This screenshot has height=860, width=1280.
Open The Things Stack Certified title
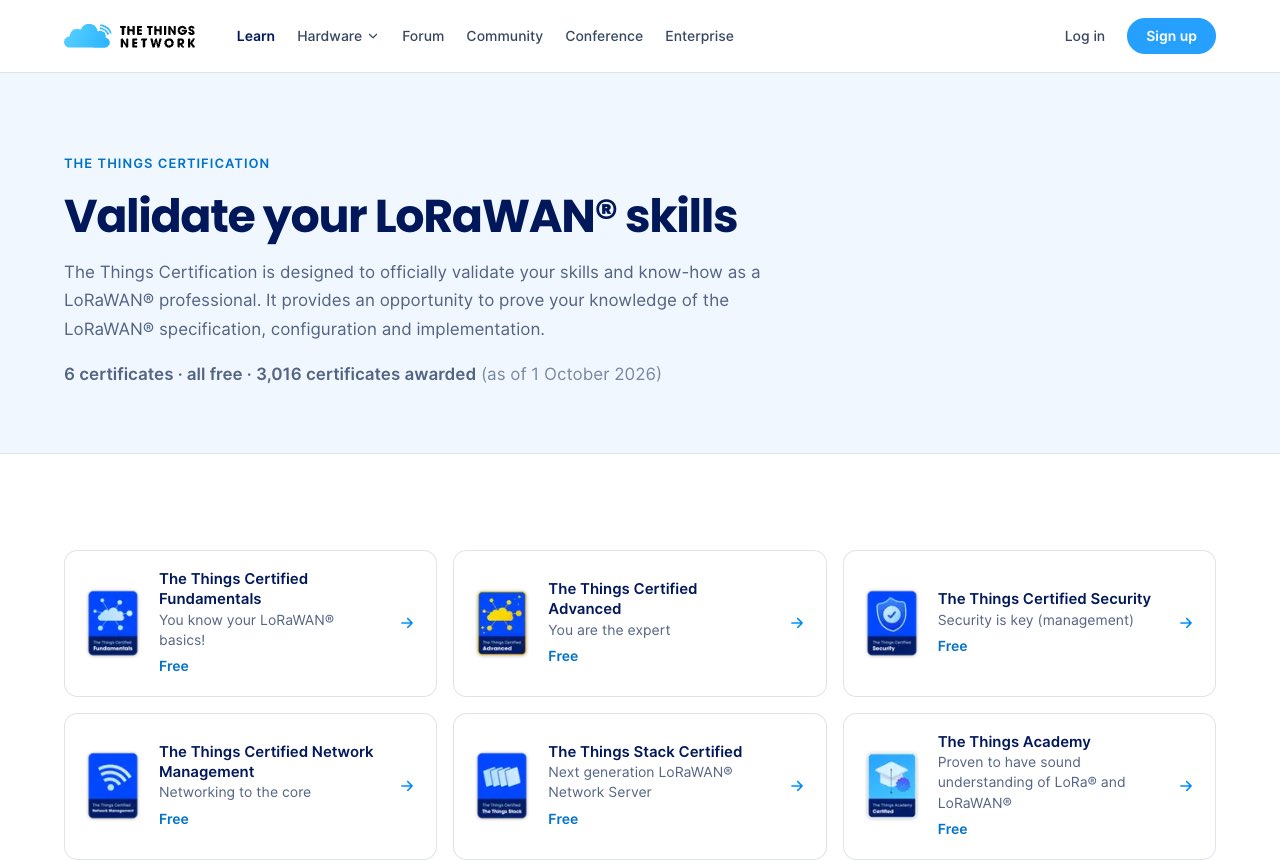(x=645, y=752)
